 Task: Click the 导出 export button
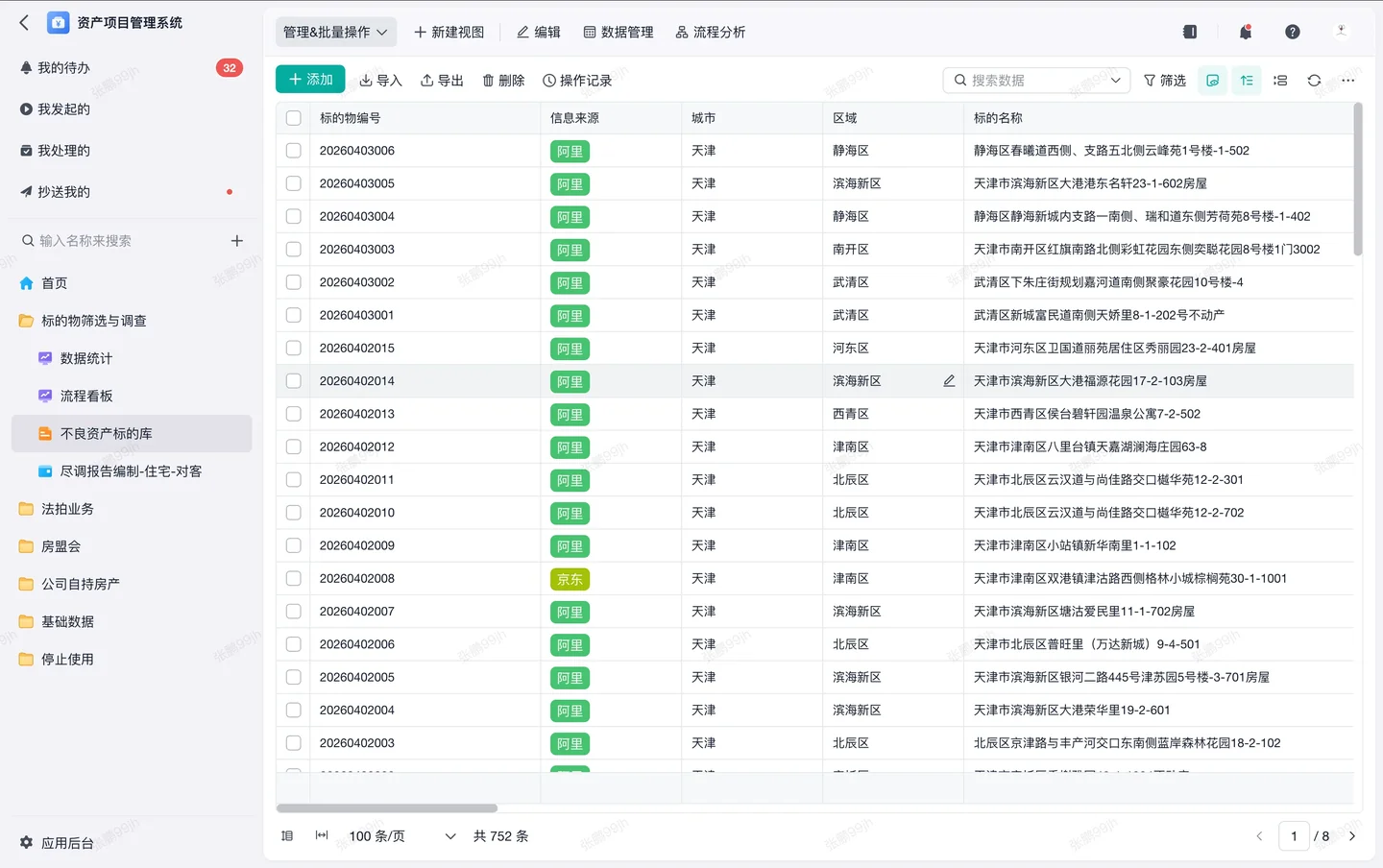point(442,81)
